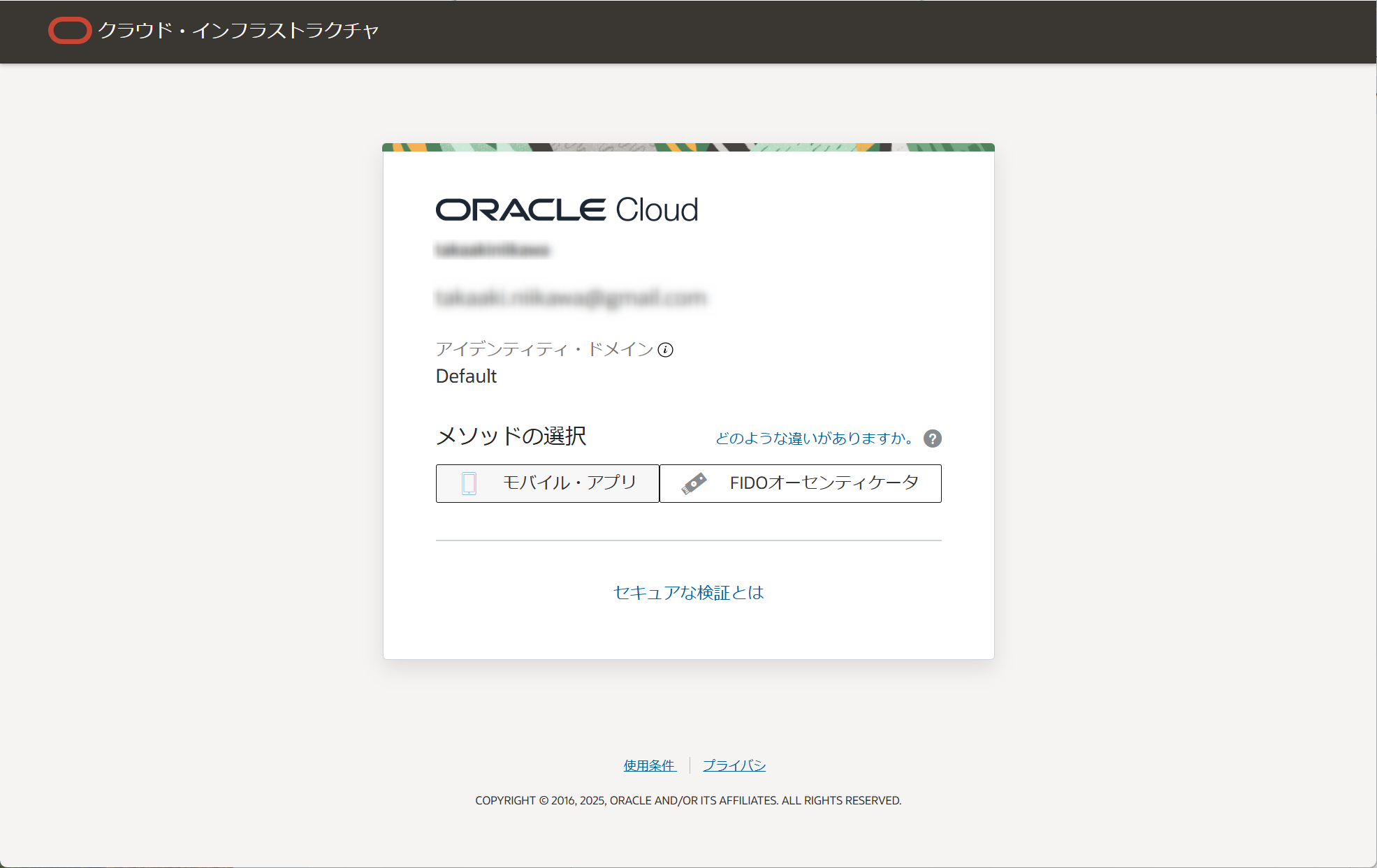Click the メソッドの選択 heading
The height and width of the screenshot is (868, 1377).
tap(511, 436)
